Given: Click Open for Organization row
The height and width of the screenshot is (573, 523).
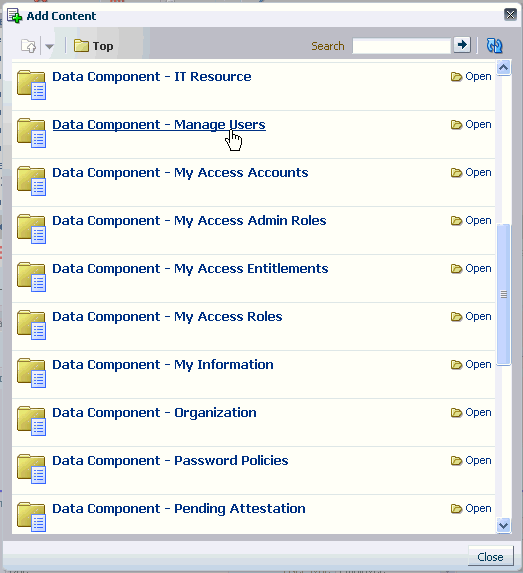Looking at the screenshot, I should pyautogui.click(x=471, y=413).
